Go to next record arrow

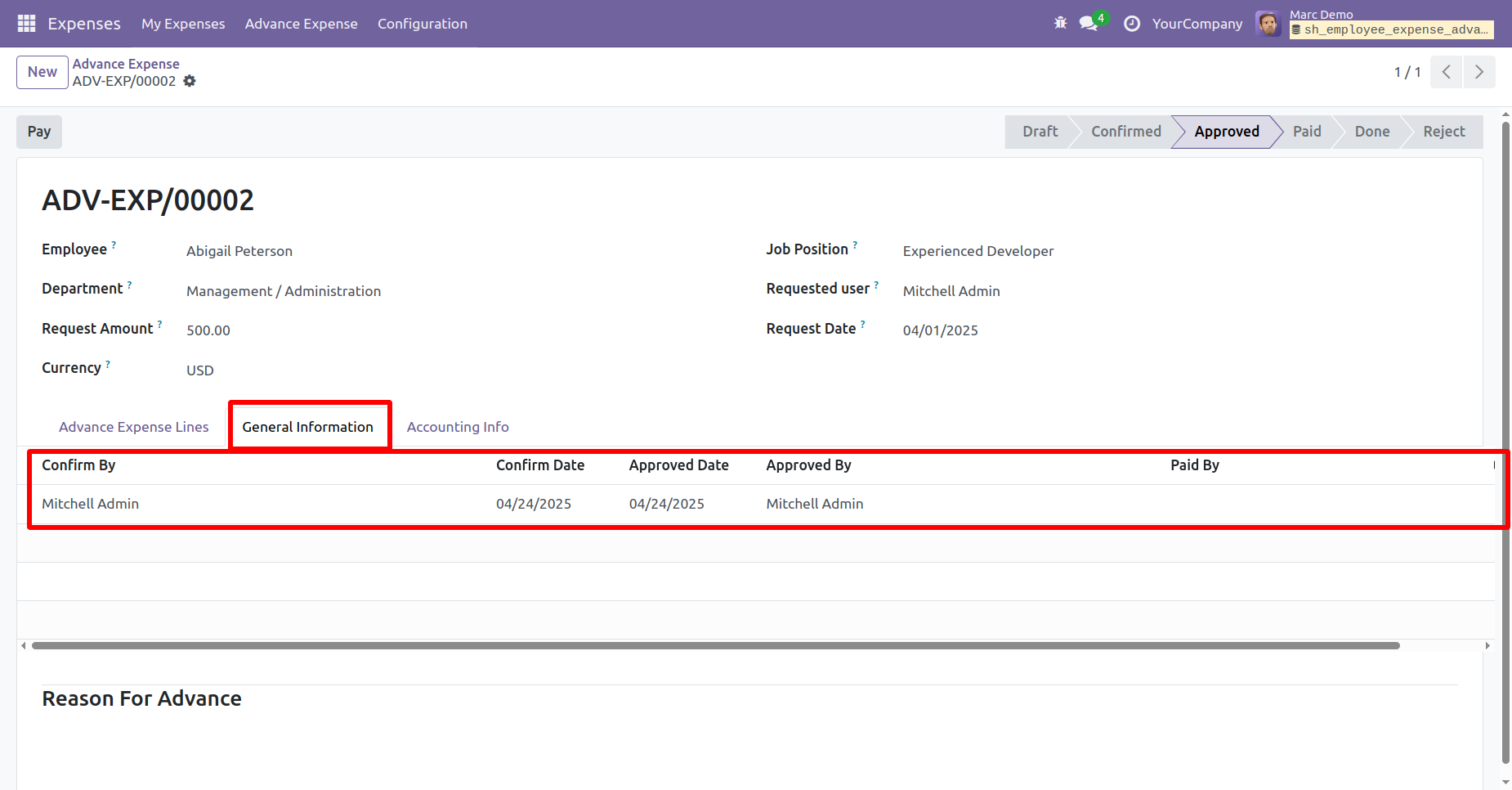pos(1479,72)
